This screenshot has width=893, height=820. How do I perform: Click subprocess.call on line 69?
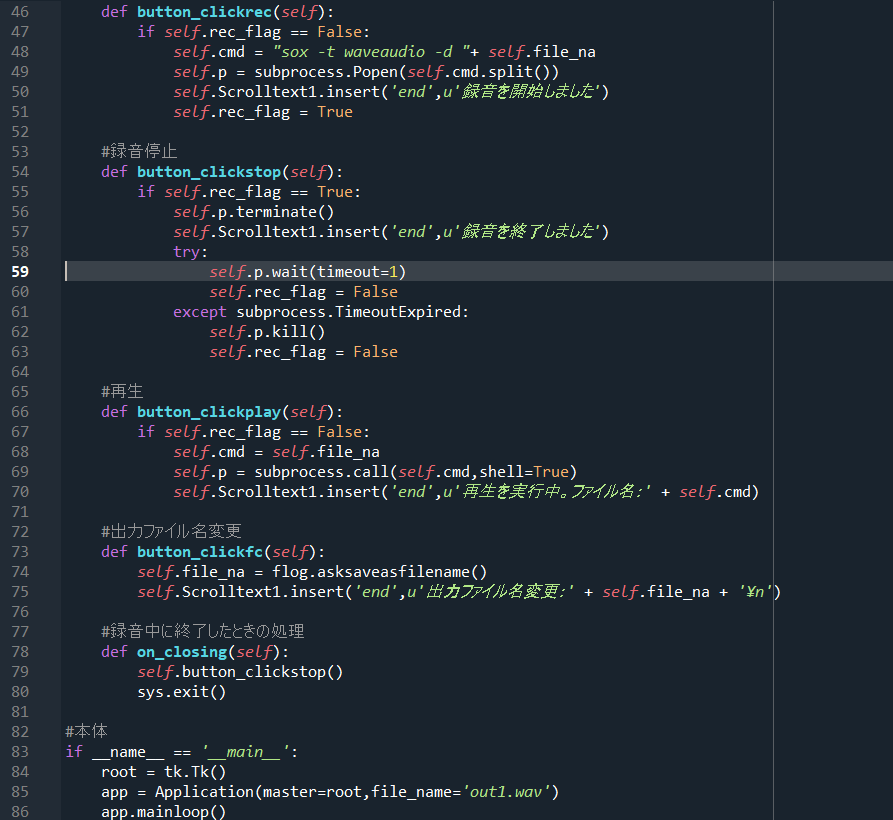pyautogui.click(x=321, y=472)
